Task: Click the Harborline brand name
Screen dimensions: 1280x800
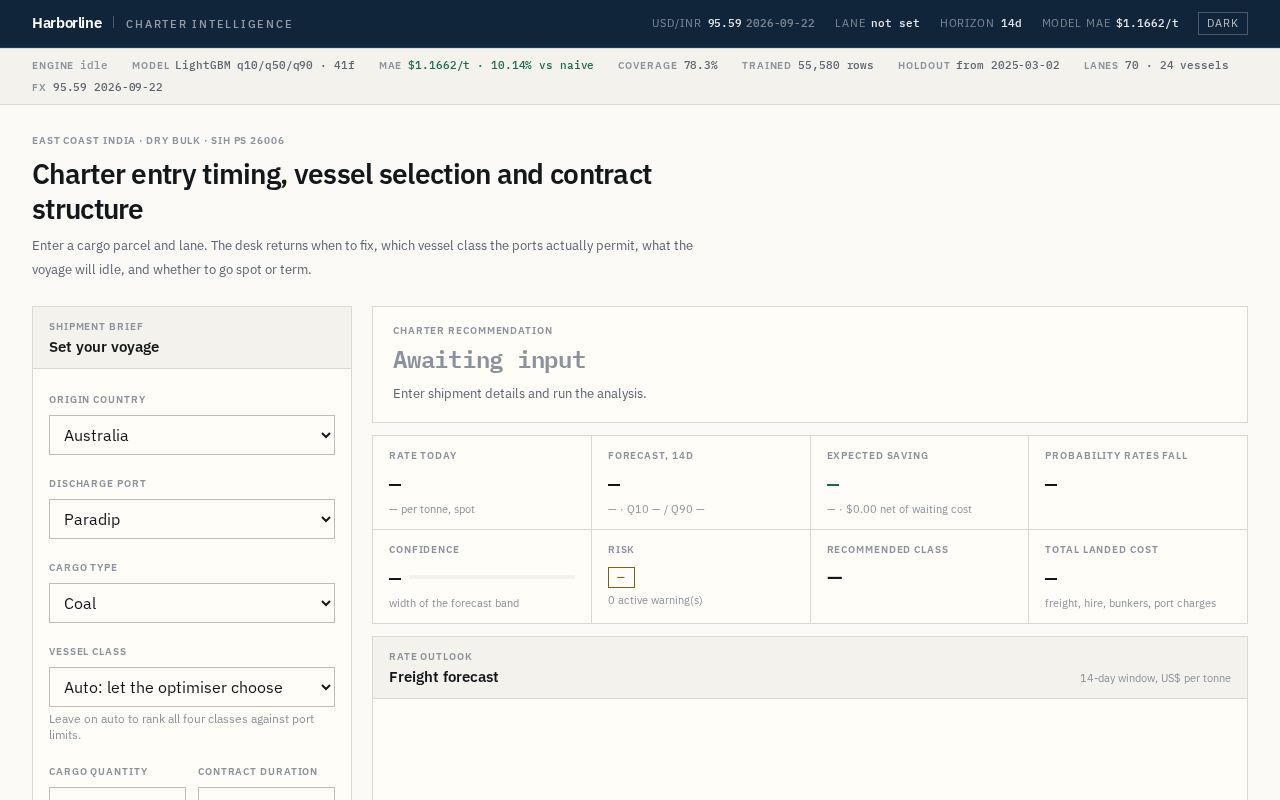Action: (x=67, y=23)
